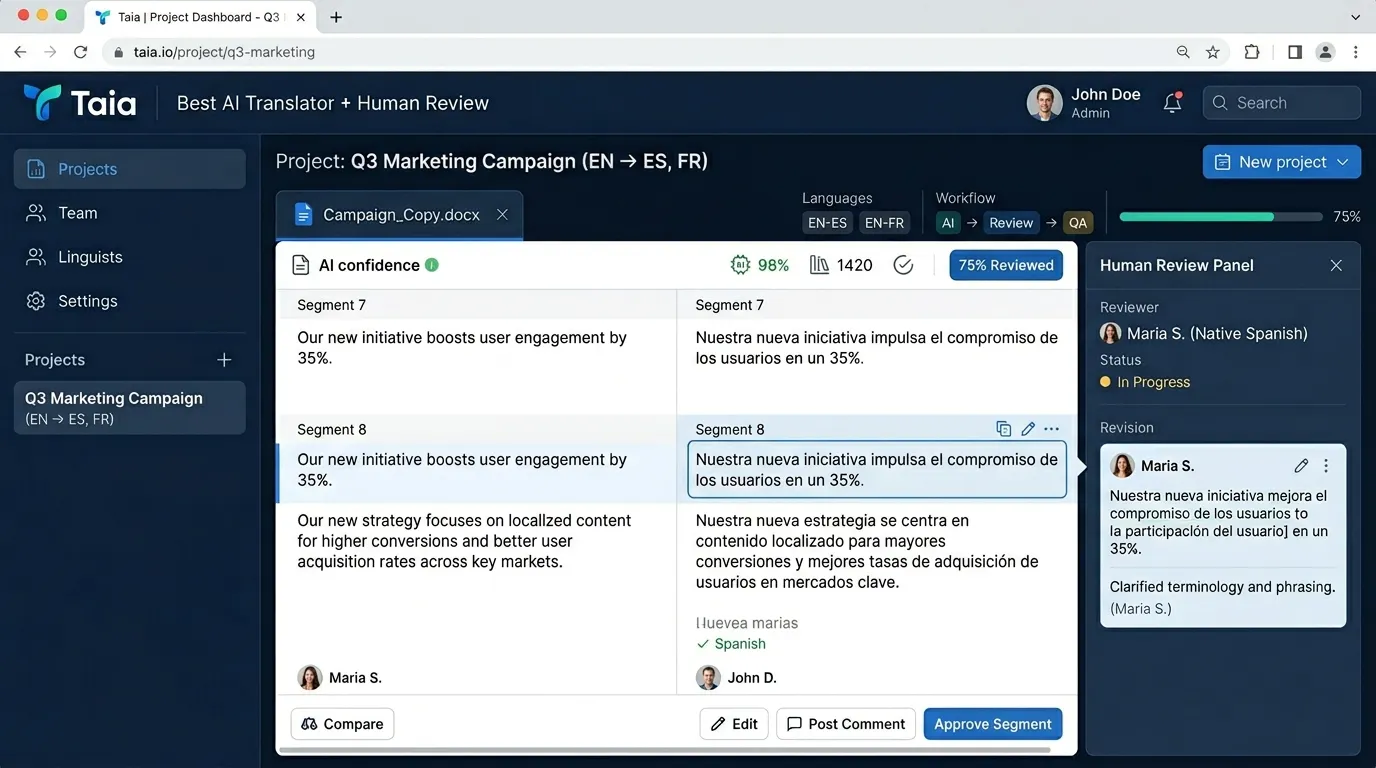Click Post Comment button
The height and width of the screenshot is (768, 1376).
pyautogui.click(x=846, y=724)
